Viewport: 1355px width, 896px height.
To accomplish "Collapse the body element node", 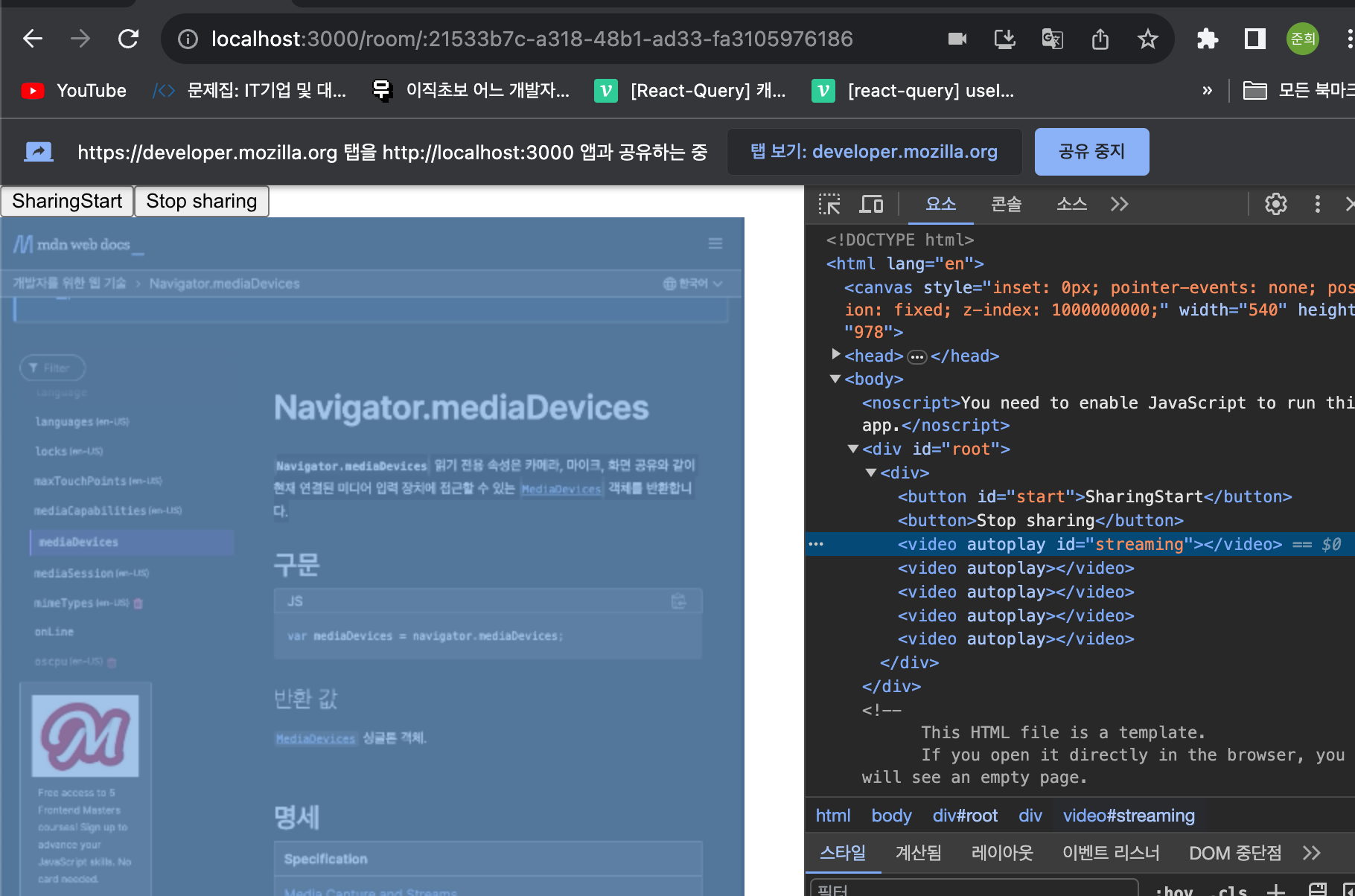I will (x=835, y=379).
